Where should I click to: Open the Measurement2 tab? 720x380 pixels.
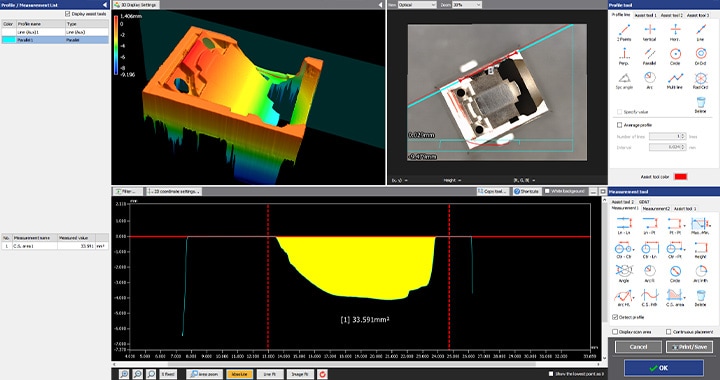point(656,208)
